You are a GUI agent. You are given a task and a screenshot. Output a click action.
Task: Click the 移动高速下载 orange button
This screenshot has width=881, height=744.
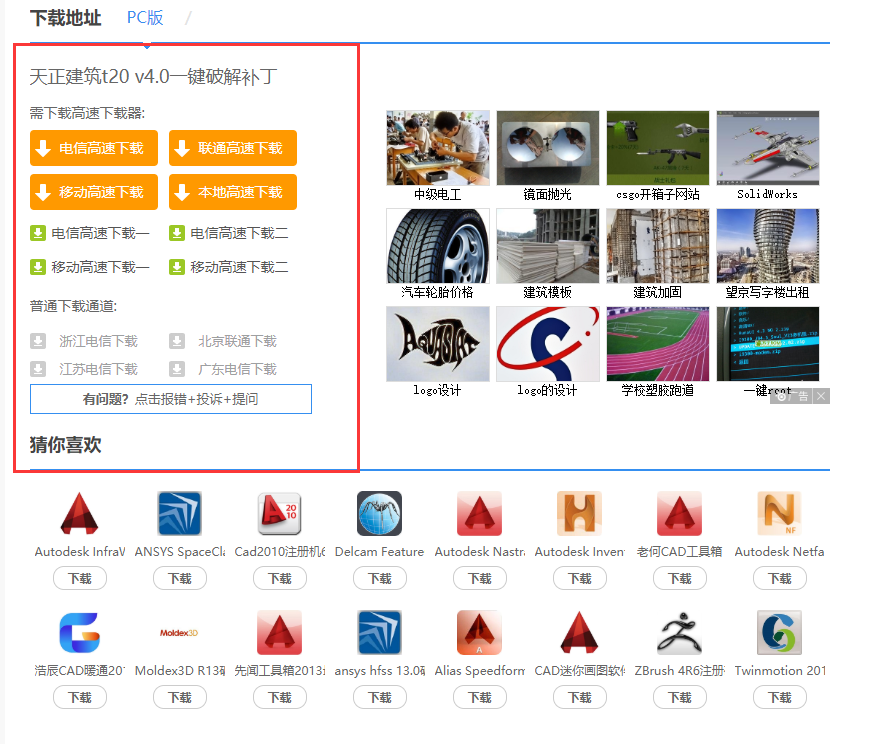[94, 192]
